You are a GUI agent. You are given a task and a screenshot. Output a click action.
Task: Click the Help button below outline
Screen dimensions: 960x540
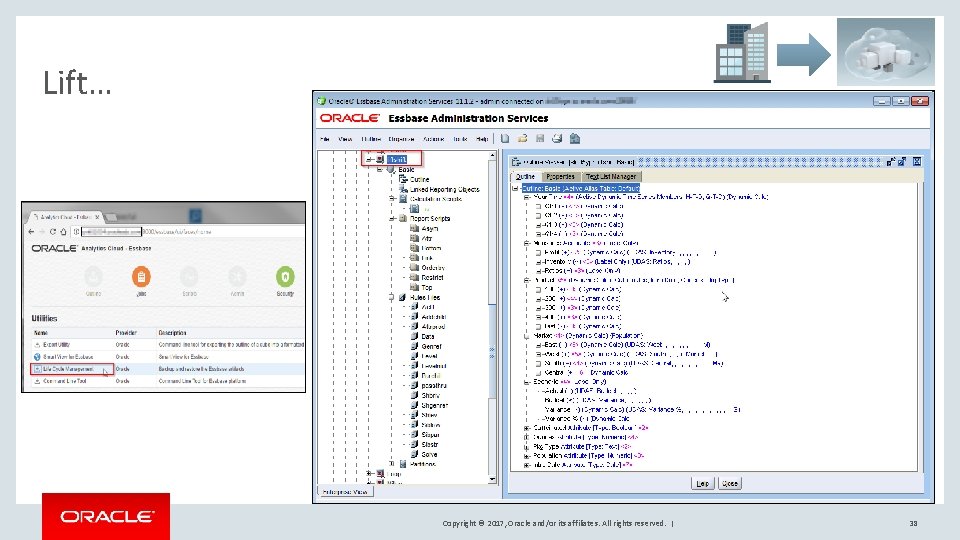pos(702,484)
